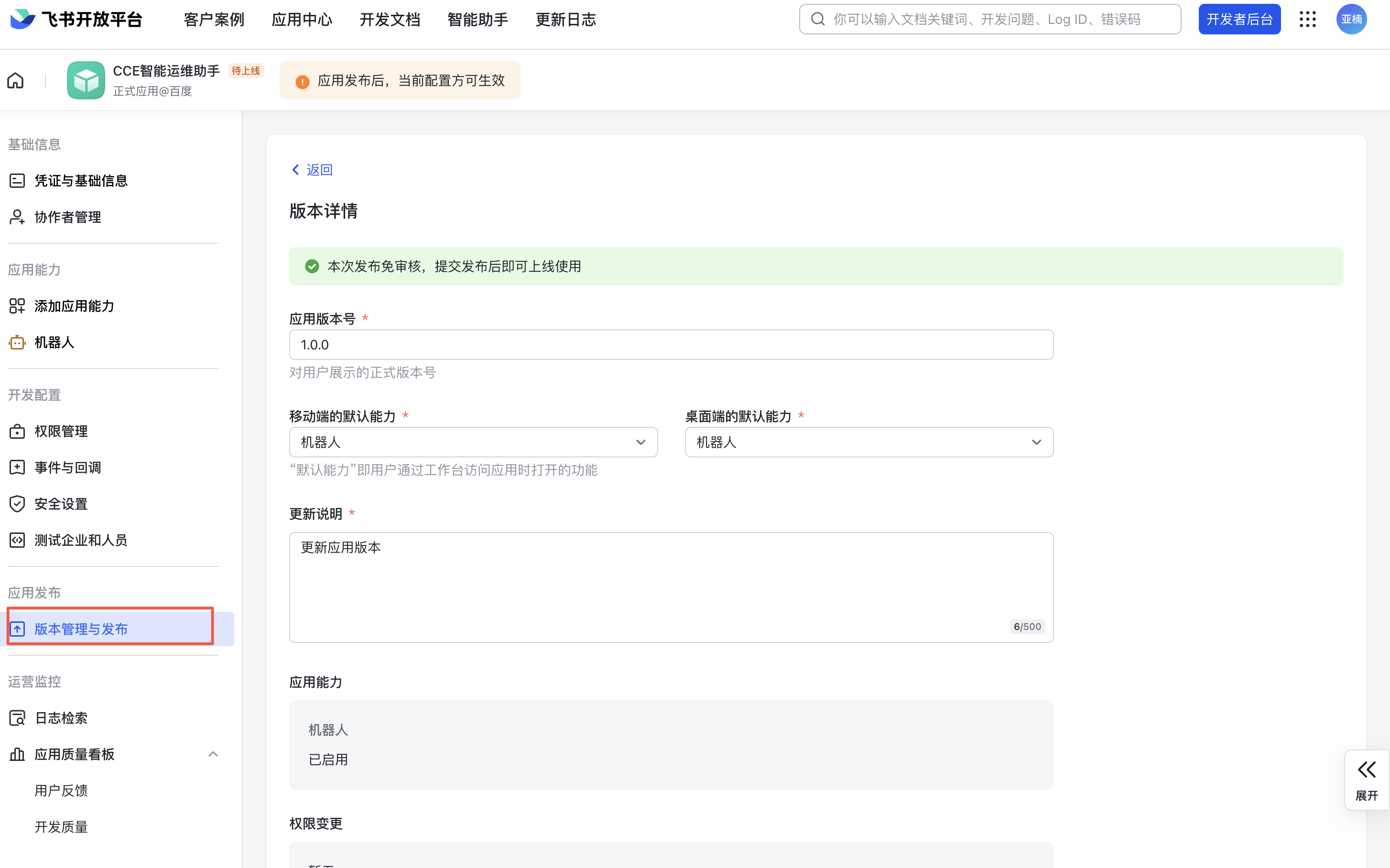Viewport: 1390px width, 868px height.
Task: Open the 应用中心 menu
Action: [302, 20]
